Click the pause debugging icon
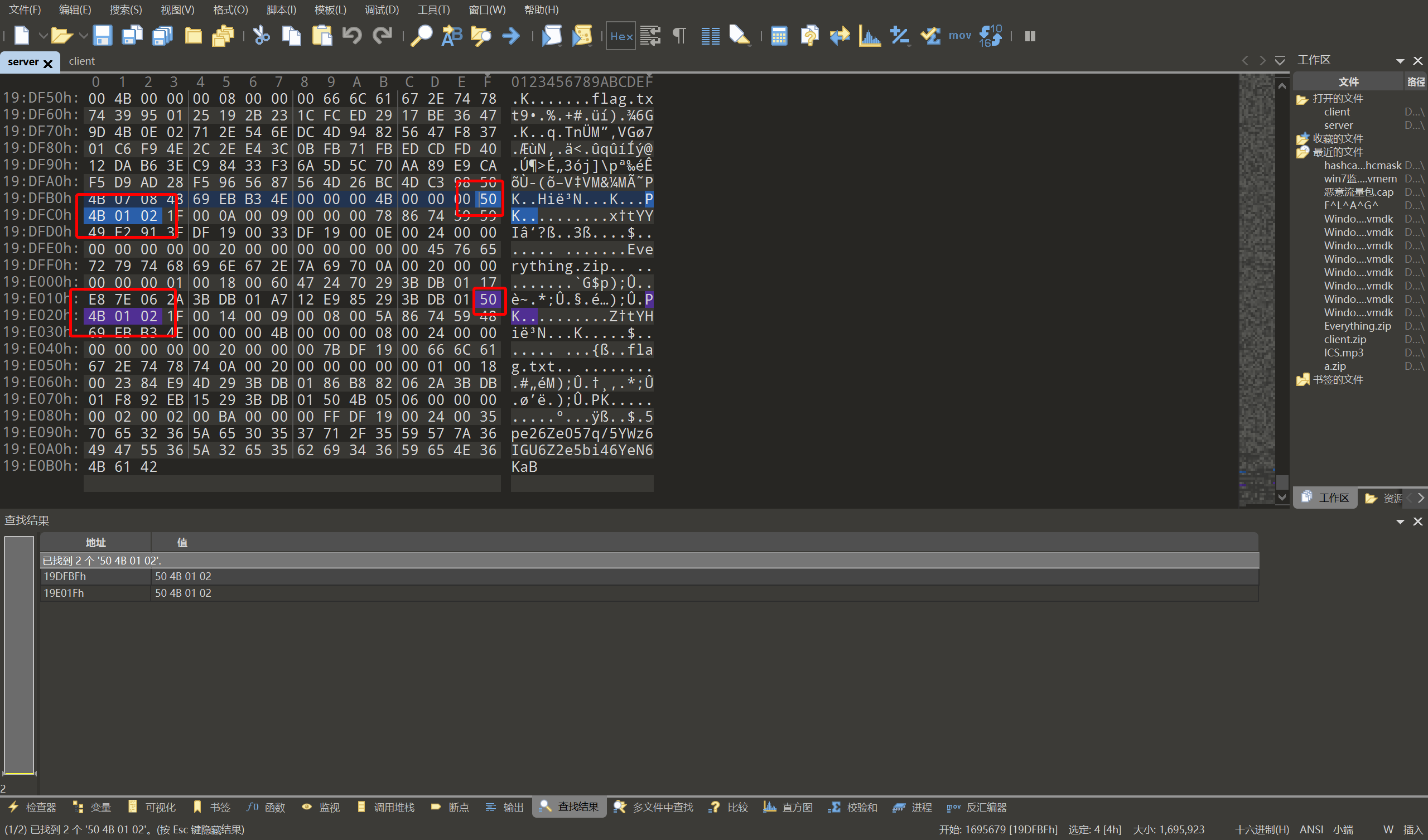The height and width of the screenshot is (840, 1428). click(x=1030, y=36)
